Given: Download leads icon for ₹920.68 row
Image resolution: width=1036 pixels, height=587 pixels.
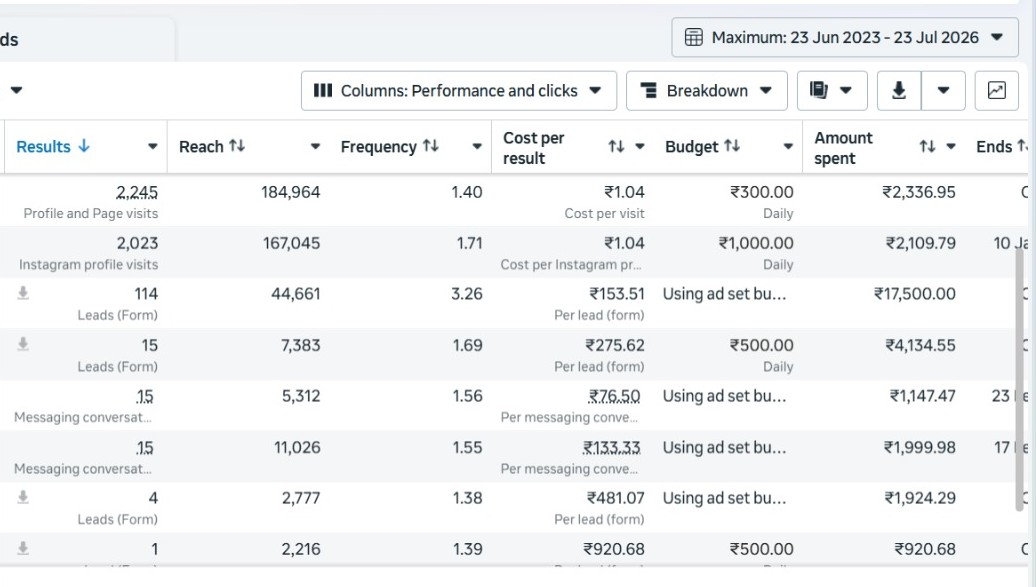Looking at the screenshot, I should [x=23, y=548].
